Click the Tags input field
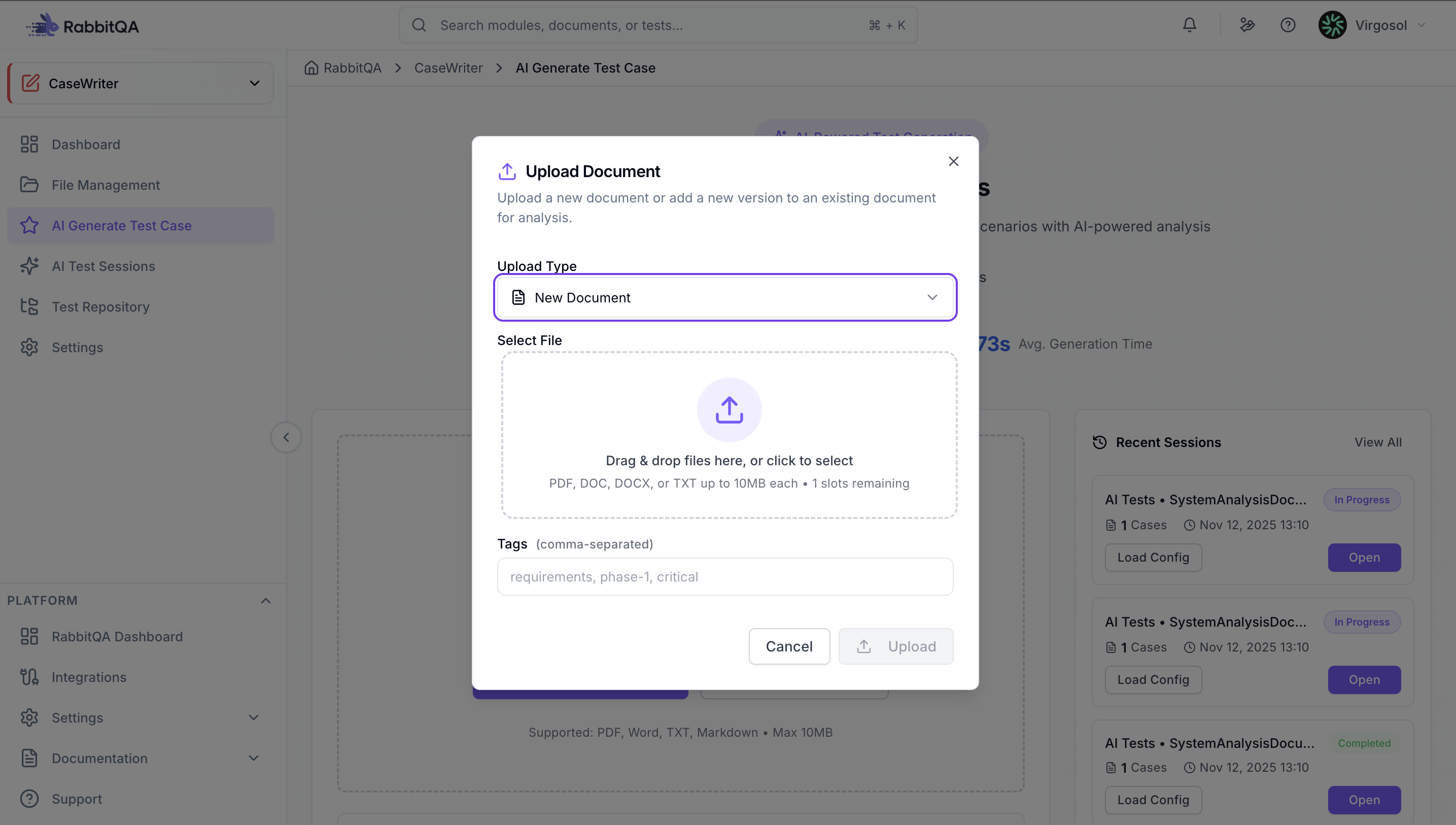1456x825 pixels. (725, 577)
